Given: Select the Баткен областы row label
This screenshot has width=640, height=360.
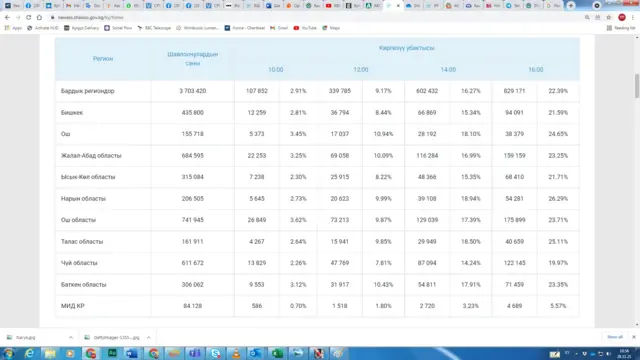Looking at the screenshot, I should point(84,285).
